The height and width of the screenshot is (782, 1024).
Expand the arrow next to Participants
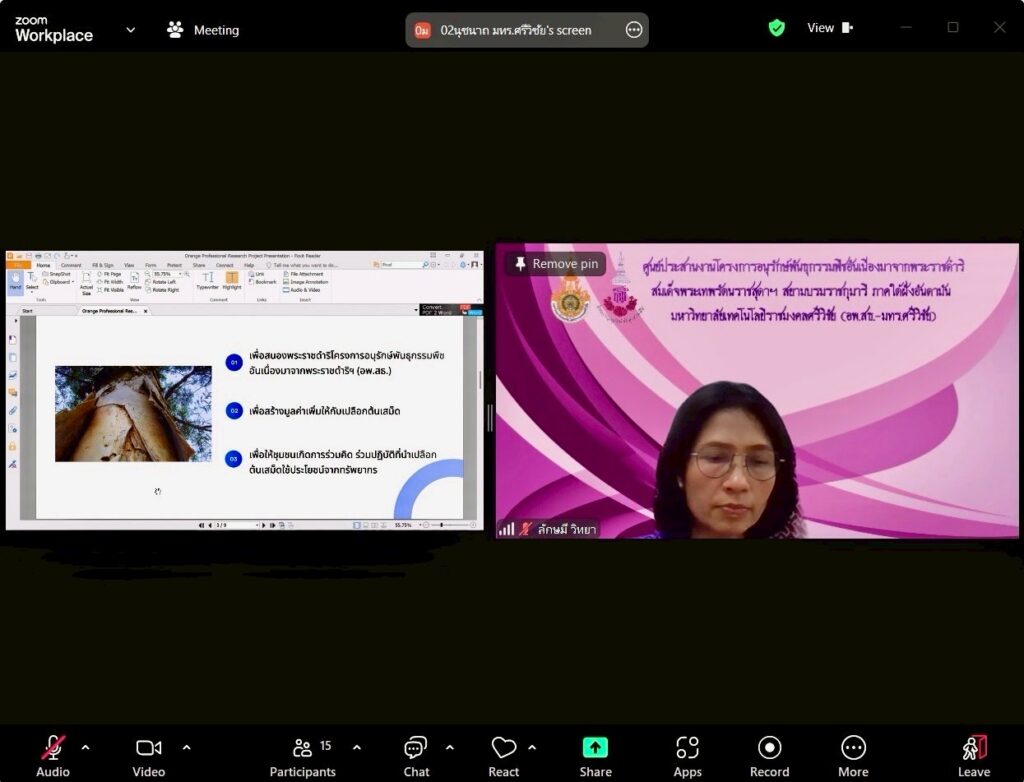click(x=357, y=747)
